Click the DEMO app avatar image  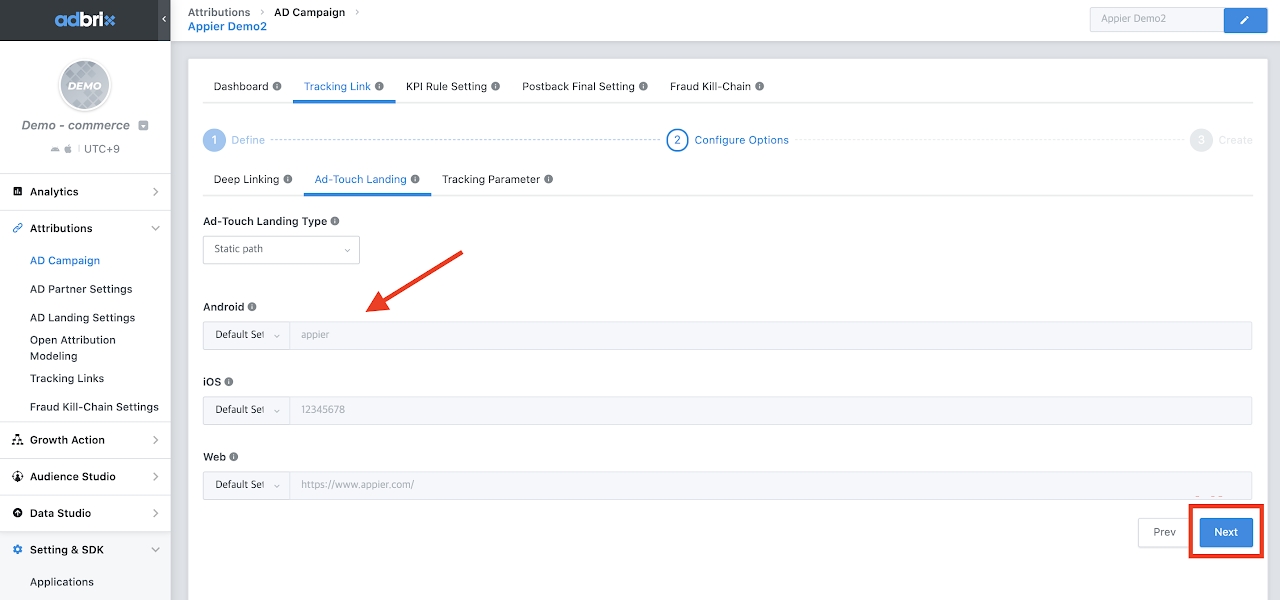tap(85, 85)
